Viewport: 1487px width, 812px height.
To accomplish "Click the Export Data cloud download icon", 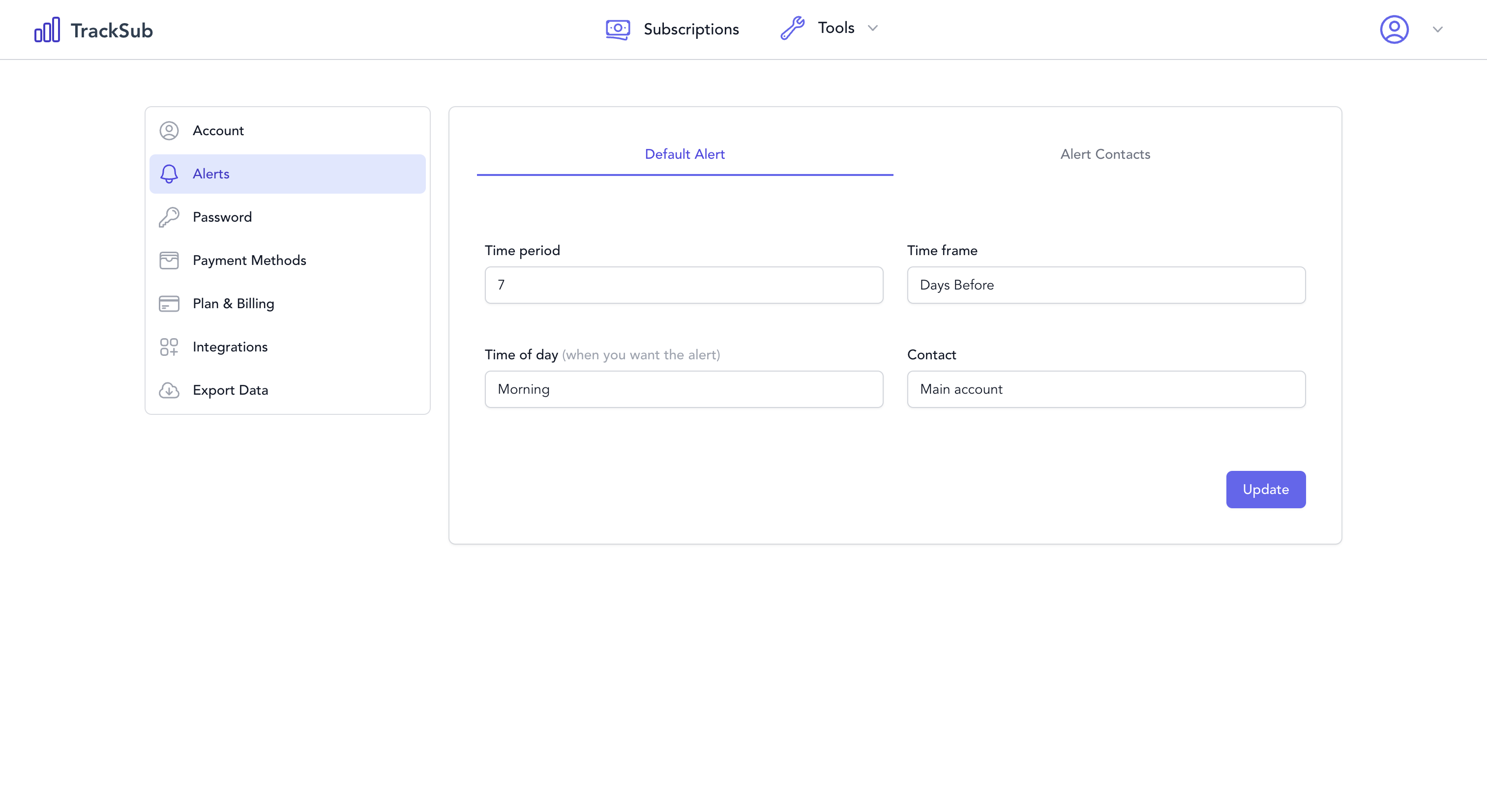I will pos(169,390).
